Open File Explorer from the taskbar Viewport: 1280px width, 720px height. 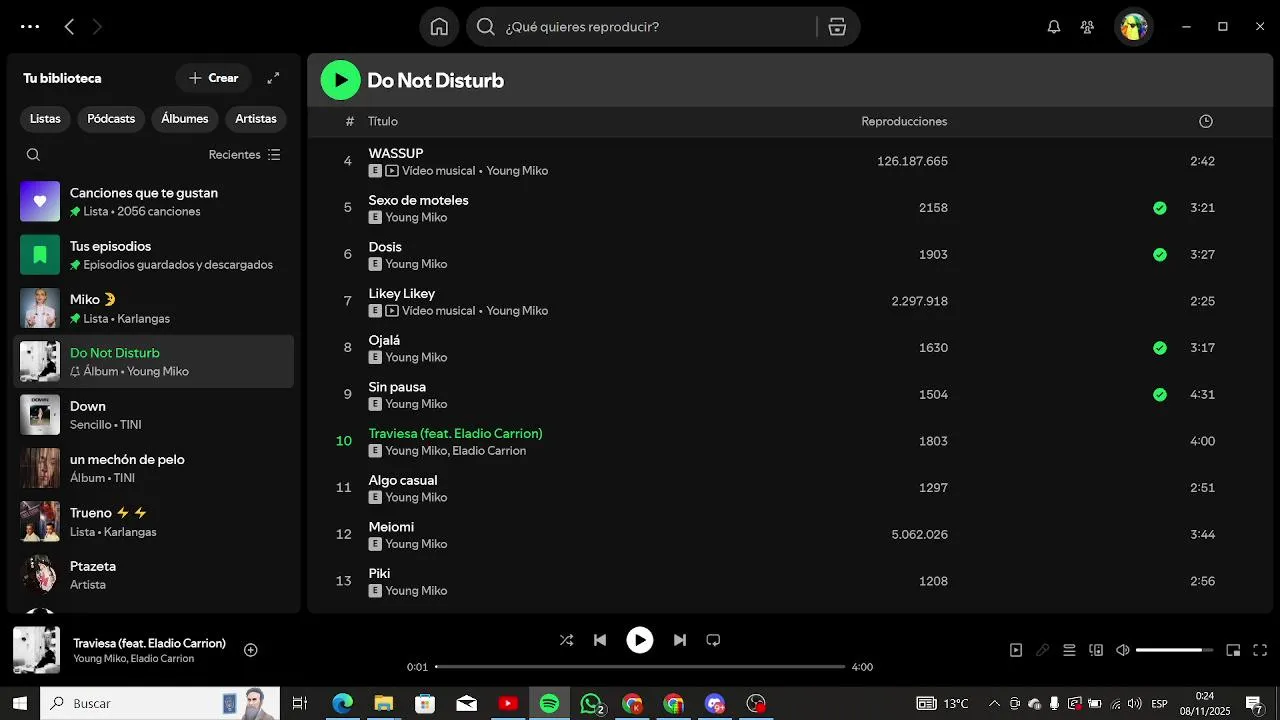click(x=384, y=704)
